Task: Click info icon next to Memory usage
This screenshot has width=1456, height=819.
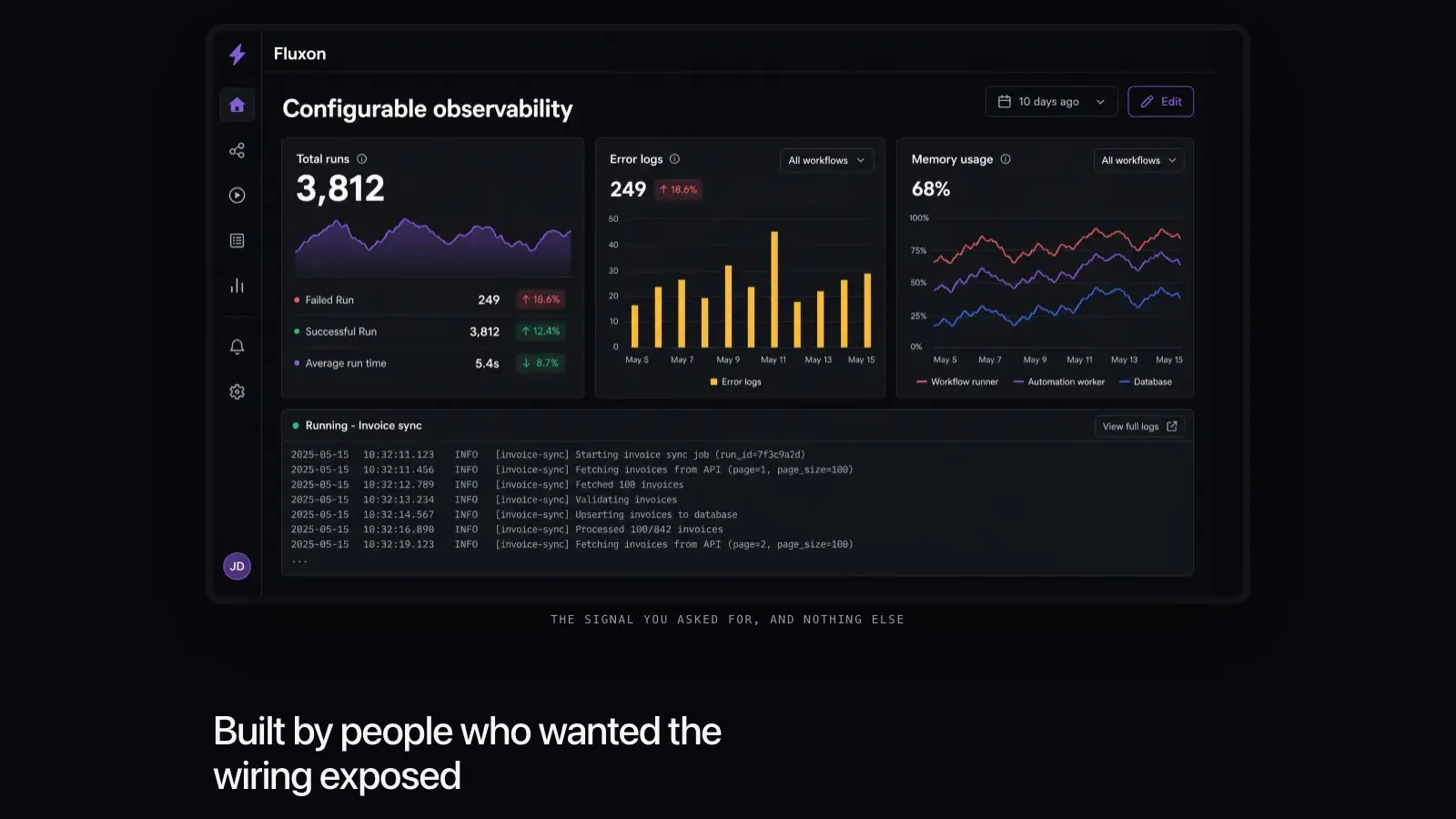Action: pos(1006,158)
